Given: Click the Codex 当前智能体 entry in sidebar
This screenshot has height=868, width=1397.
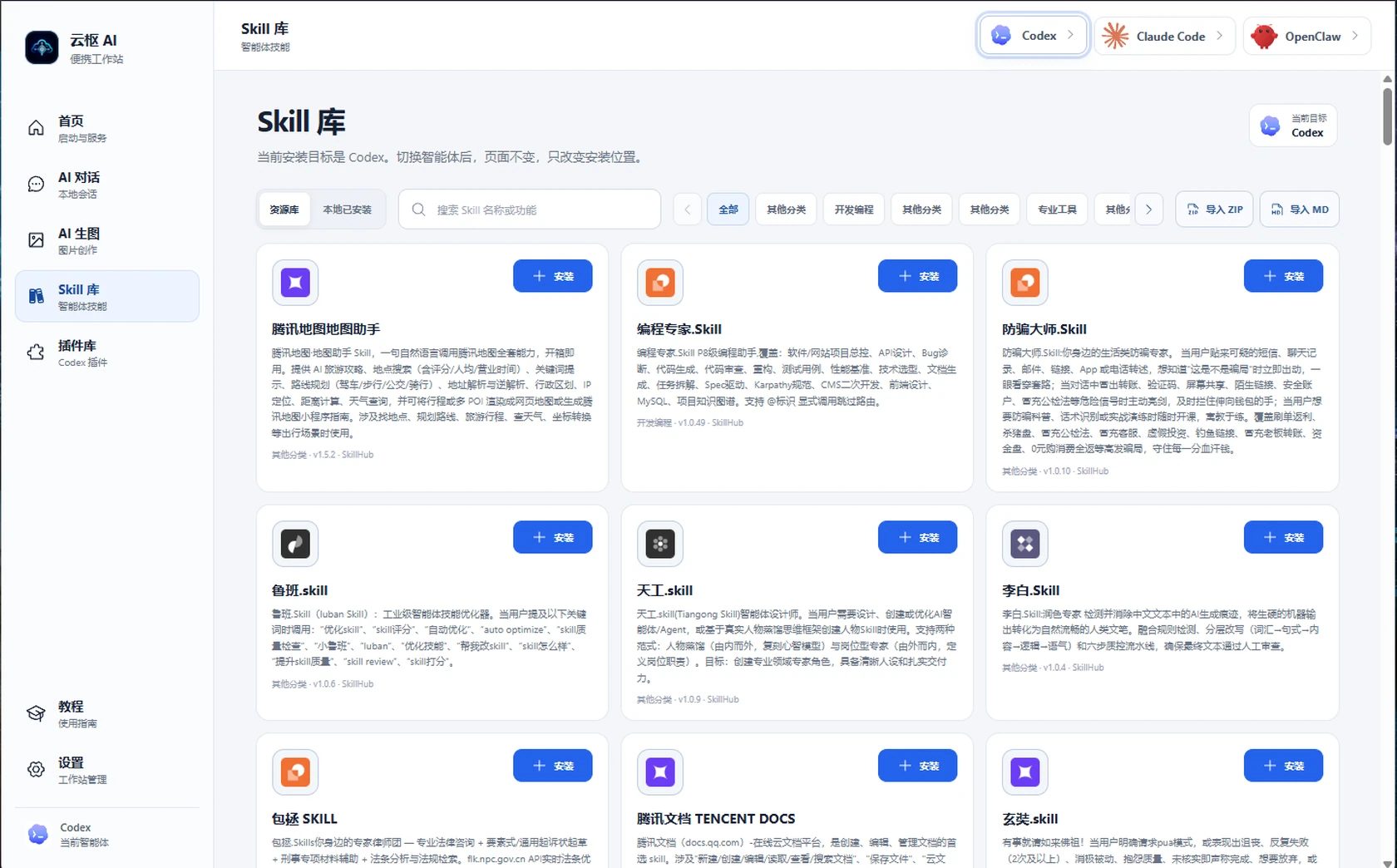Looking at the screenshot, I should coord(107,834).
